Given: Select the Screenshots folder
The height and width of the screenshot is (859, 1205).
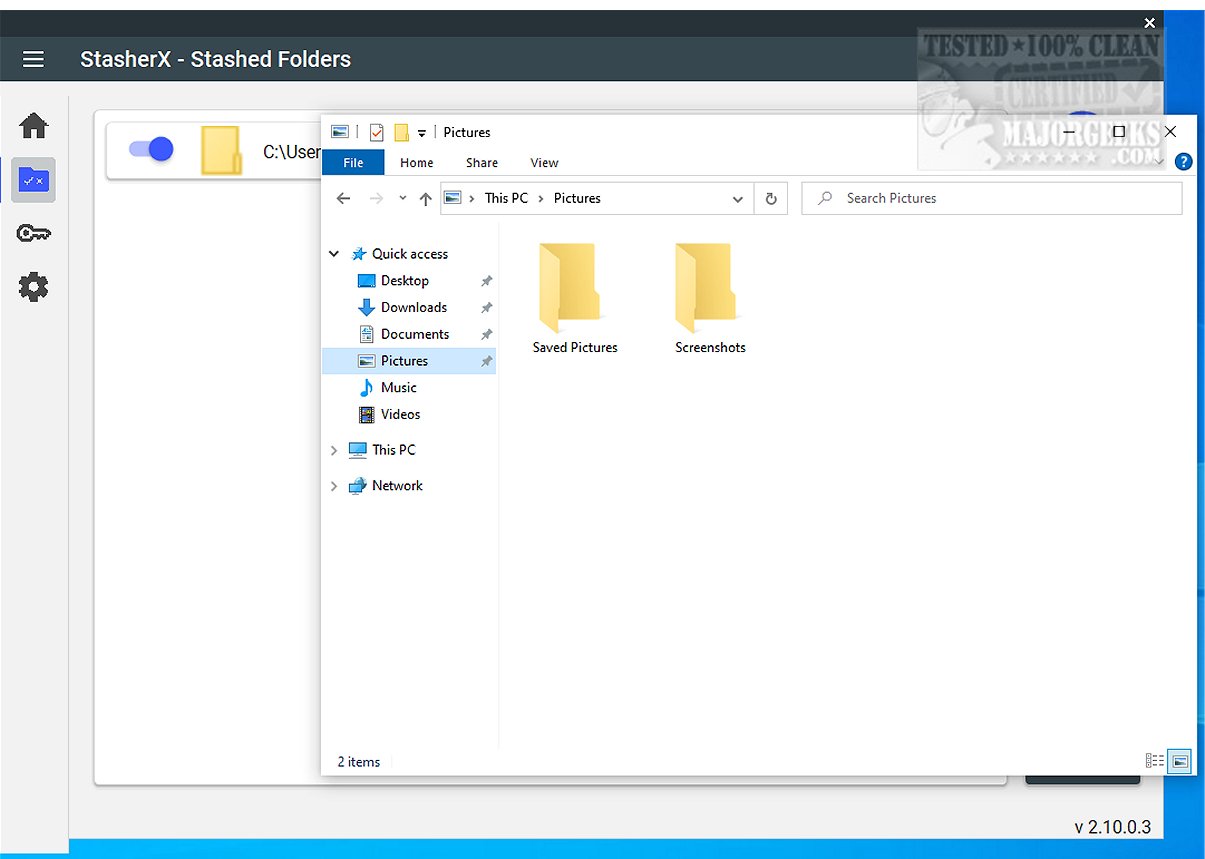Looking at the screenshot, I should coord(710,299).
